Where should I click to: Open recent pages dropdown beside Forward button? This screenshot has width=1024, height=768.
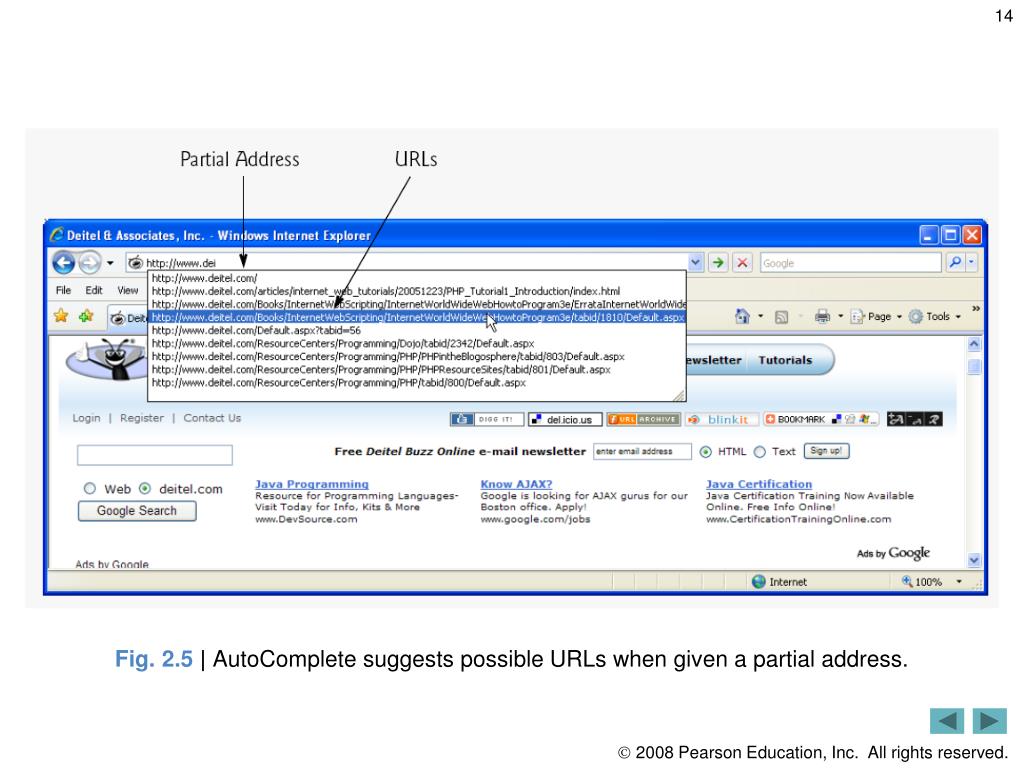pyautogui.click(x=110, y=263)
